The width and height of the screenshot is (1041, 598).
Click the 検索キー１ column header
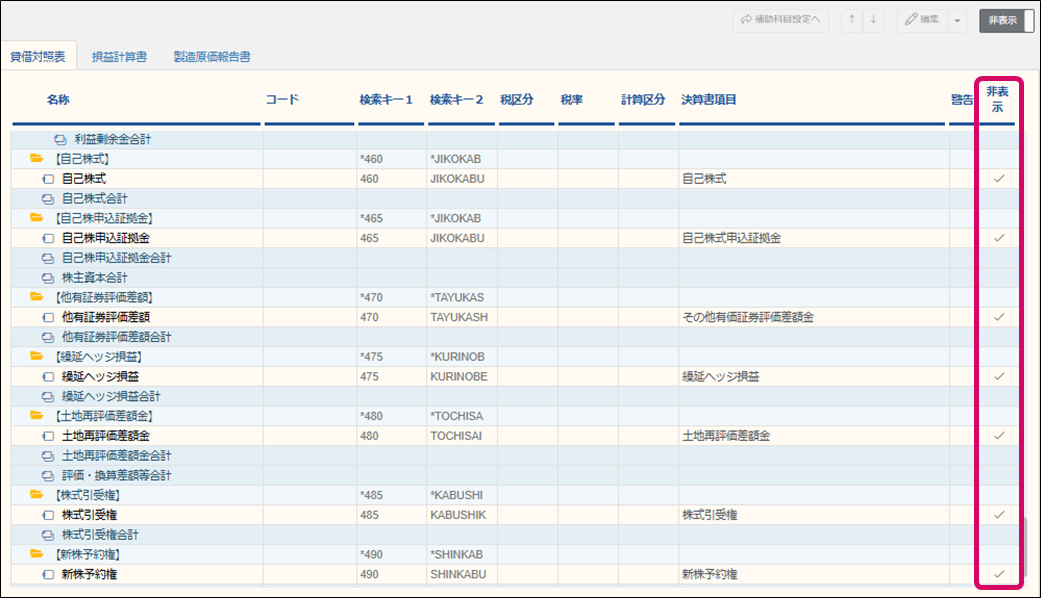pyautogui.click(x=386, y=100)
